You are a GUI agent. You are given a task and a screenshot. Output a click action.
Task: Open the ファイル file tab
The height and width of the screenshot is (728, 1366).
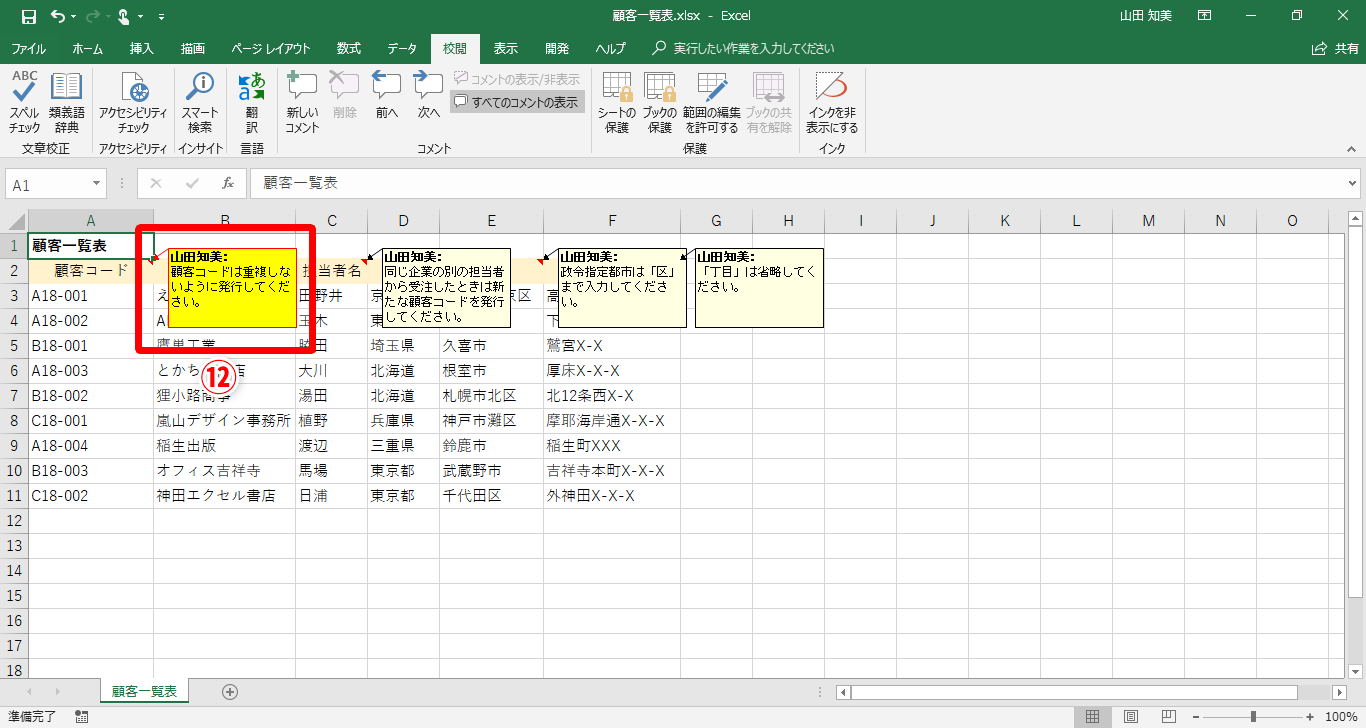[28, 49]
